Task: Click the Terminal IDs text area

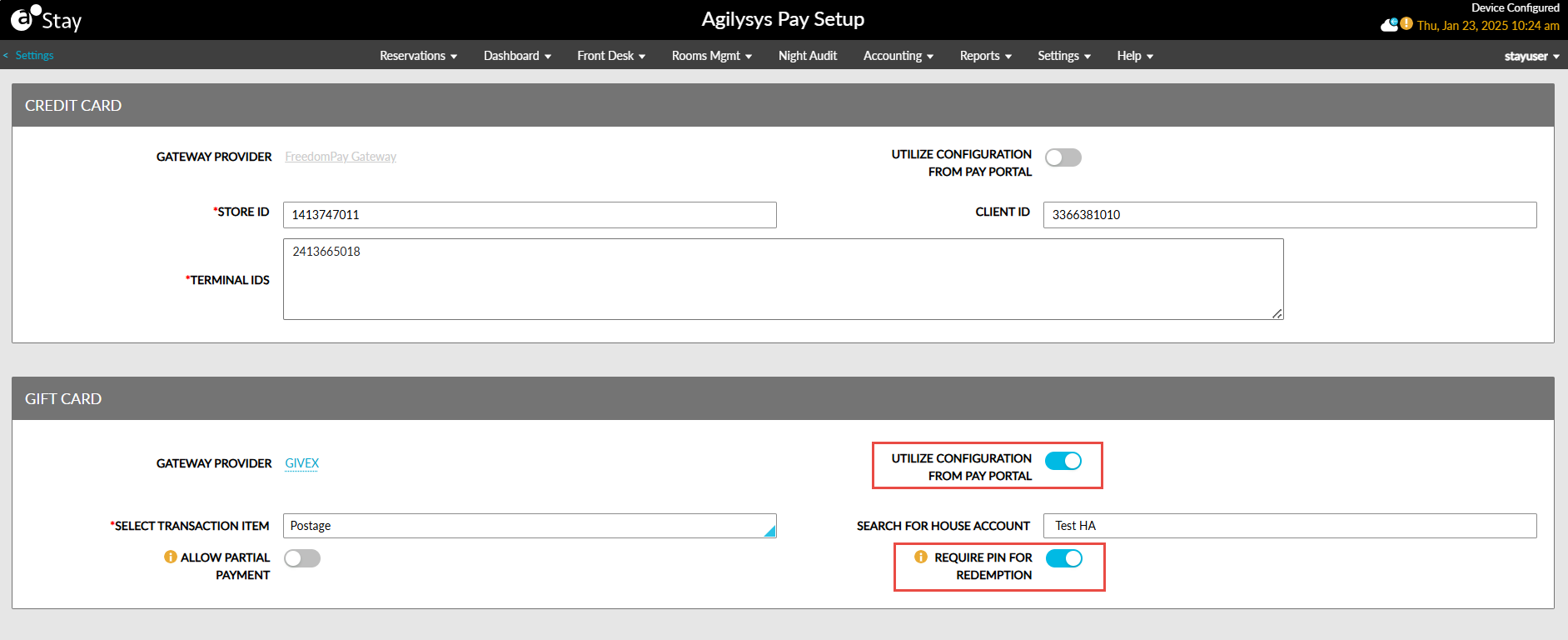Action: (x=783, y=279)
